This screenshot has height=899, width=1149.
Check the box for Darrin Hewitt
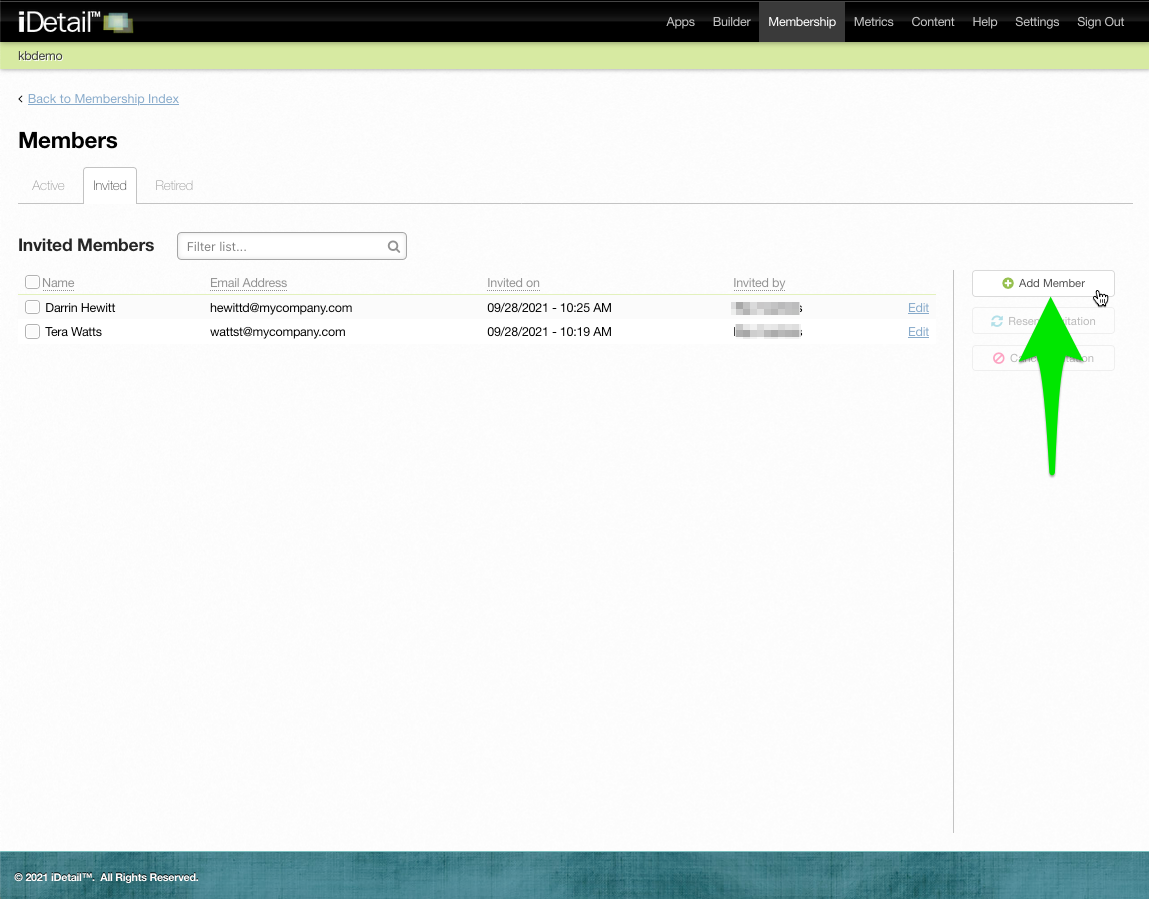point(32,308)
